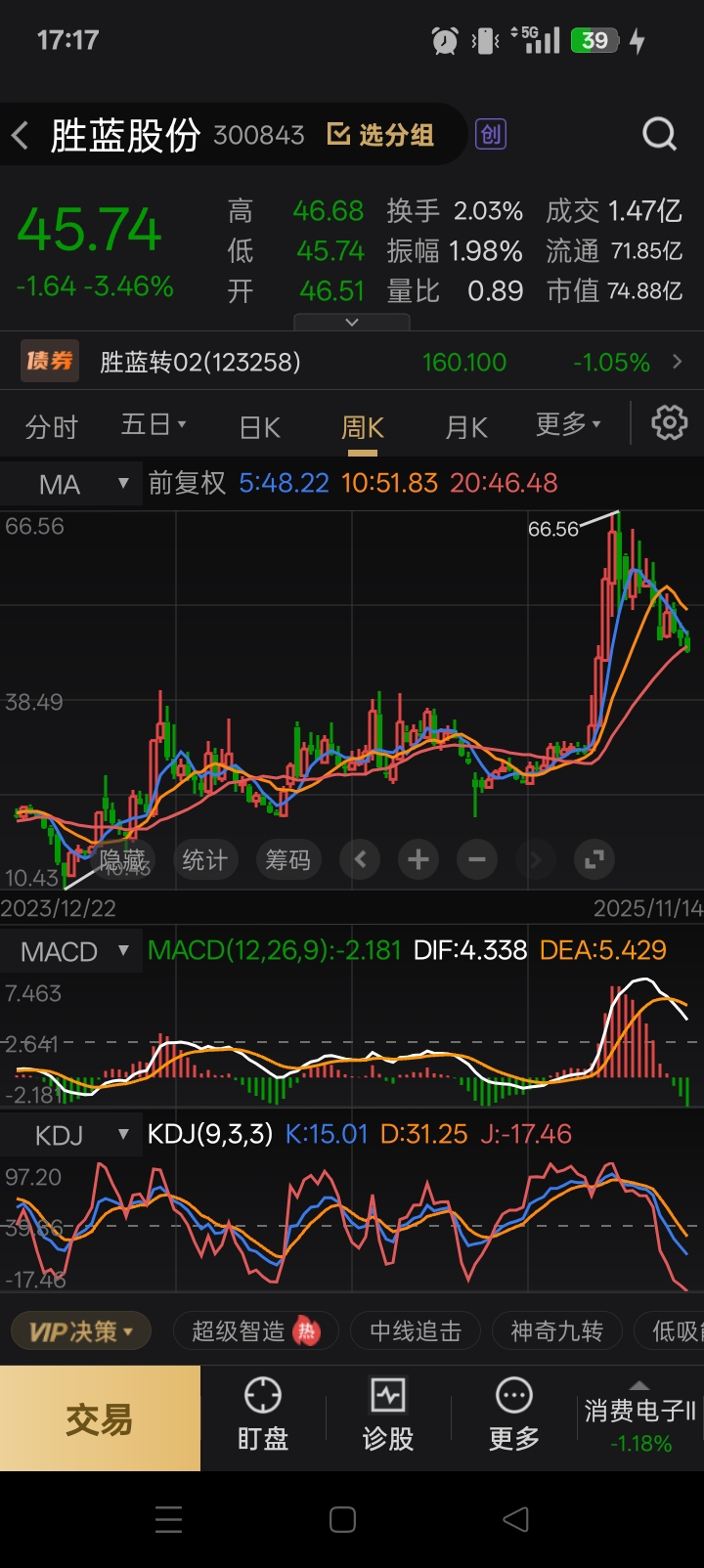Tap the current price 45.74
The height and width of the screenshot is (1568, 704).
[89, 230]
